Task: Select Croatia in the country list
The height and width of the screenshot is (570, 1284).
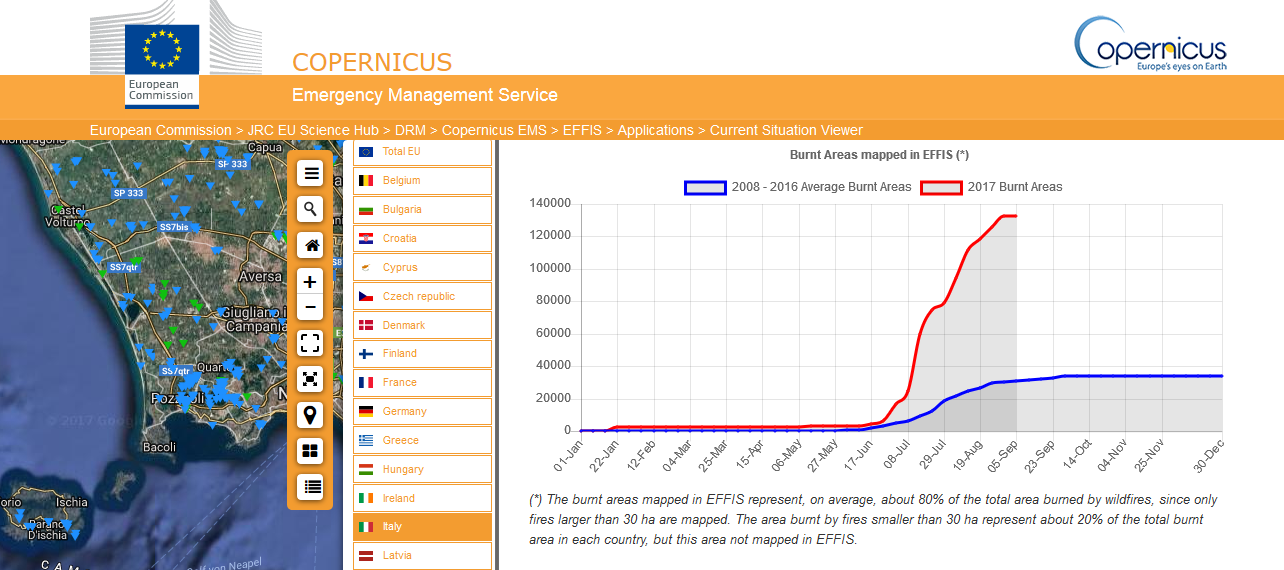Action: [x=422, y=238]
